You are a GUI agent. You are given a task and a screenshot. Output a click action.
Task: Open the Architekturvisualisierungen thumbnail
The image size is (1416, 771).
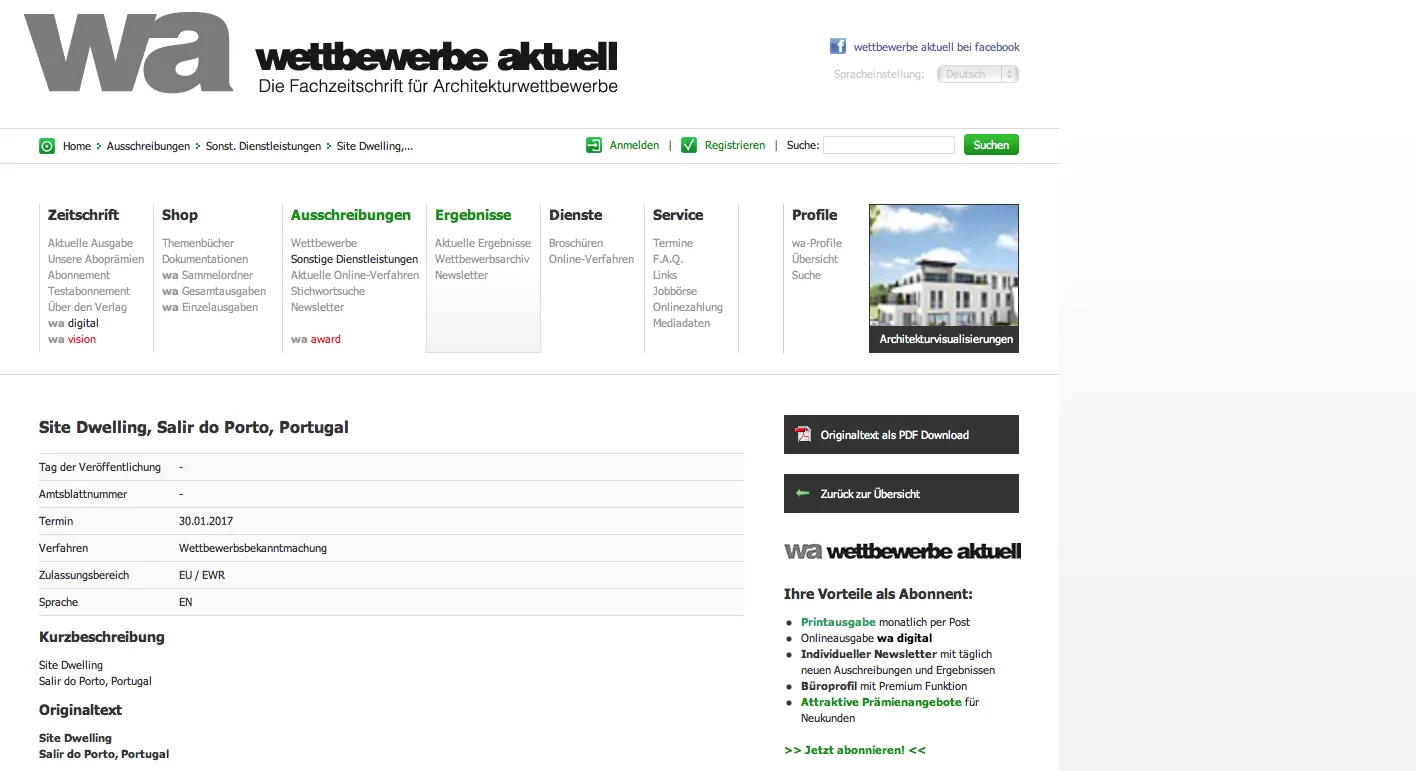(944, 278)
